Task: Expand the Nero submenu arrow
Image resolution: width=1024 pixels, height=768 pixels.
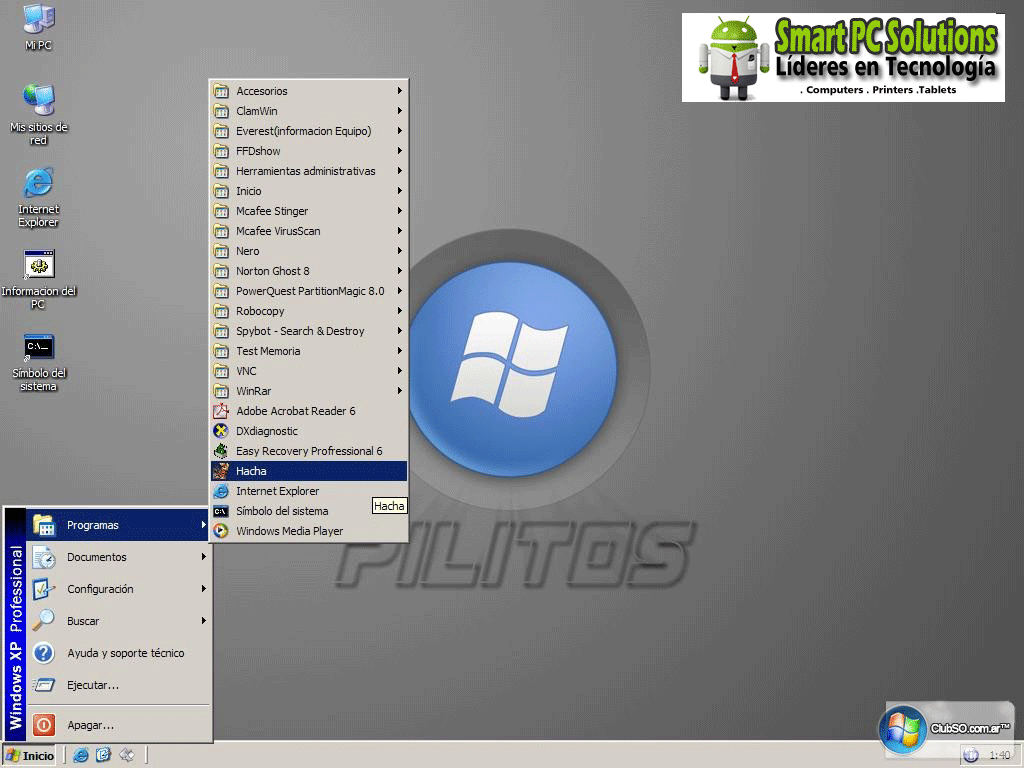Action: click(399, 251)
